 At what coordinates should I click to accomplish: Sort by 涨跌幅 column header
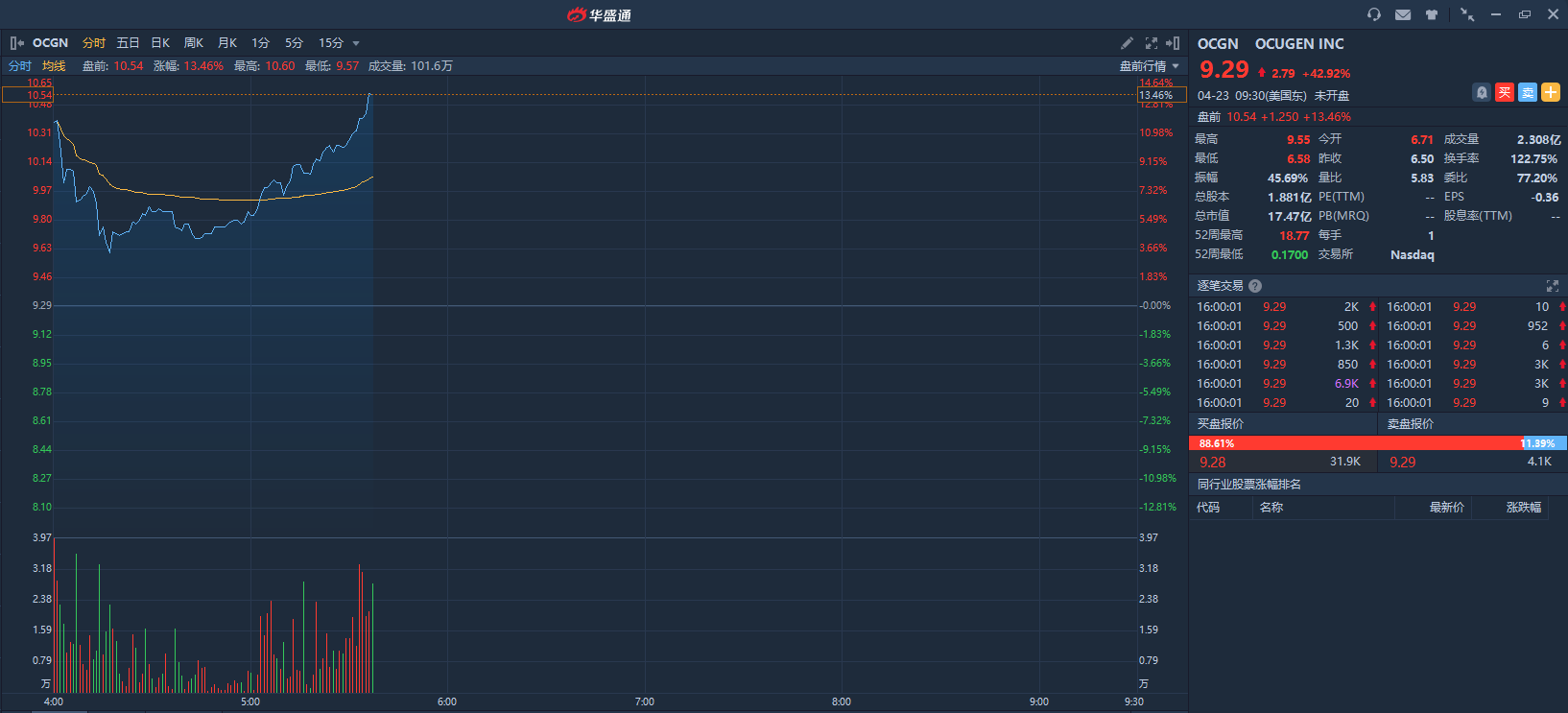pos(1524,508)
